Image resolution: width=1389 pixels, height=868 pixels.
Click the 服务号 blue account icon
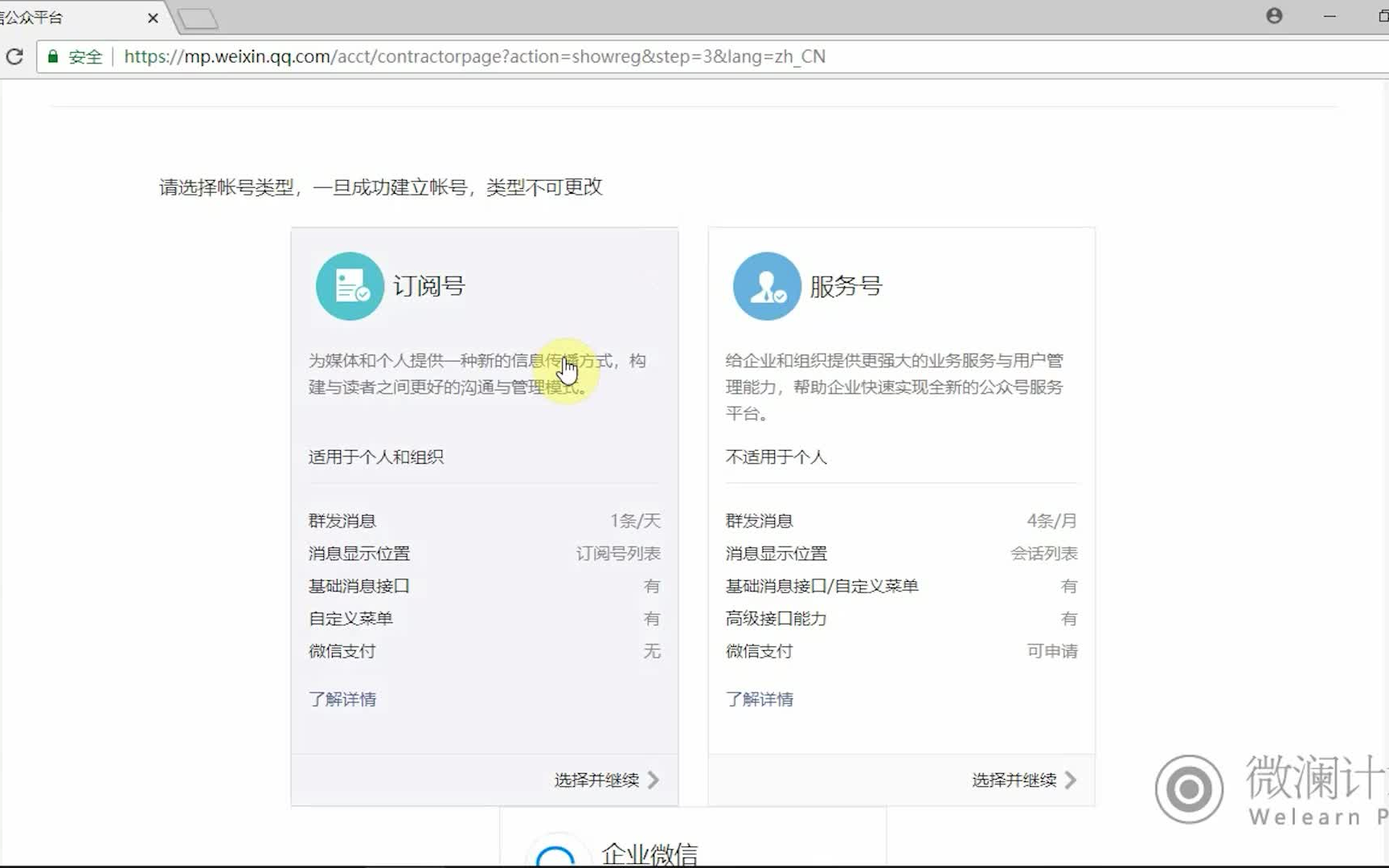click(x=767, y=286)
